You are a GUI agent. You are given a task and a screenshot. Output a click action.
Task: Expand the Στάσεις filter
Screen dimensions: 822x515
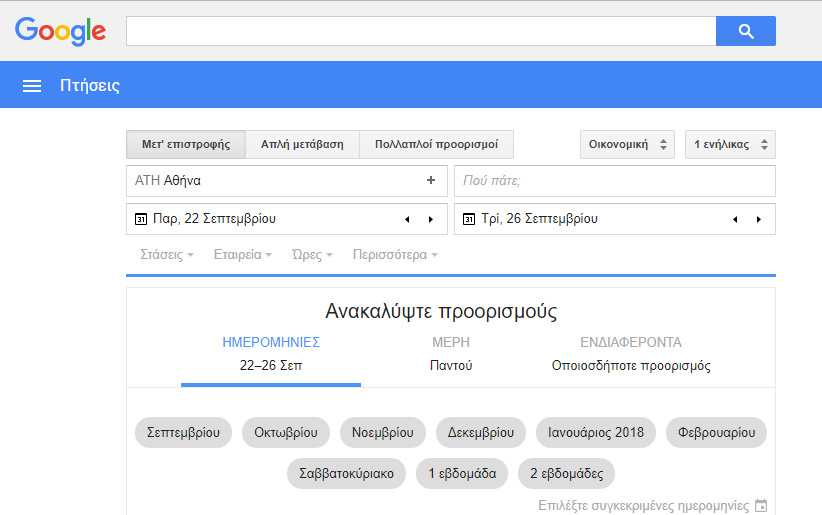[x=167, y=255]
